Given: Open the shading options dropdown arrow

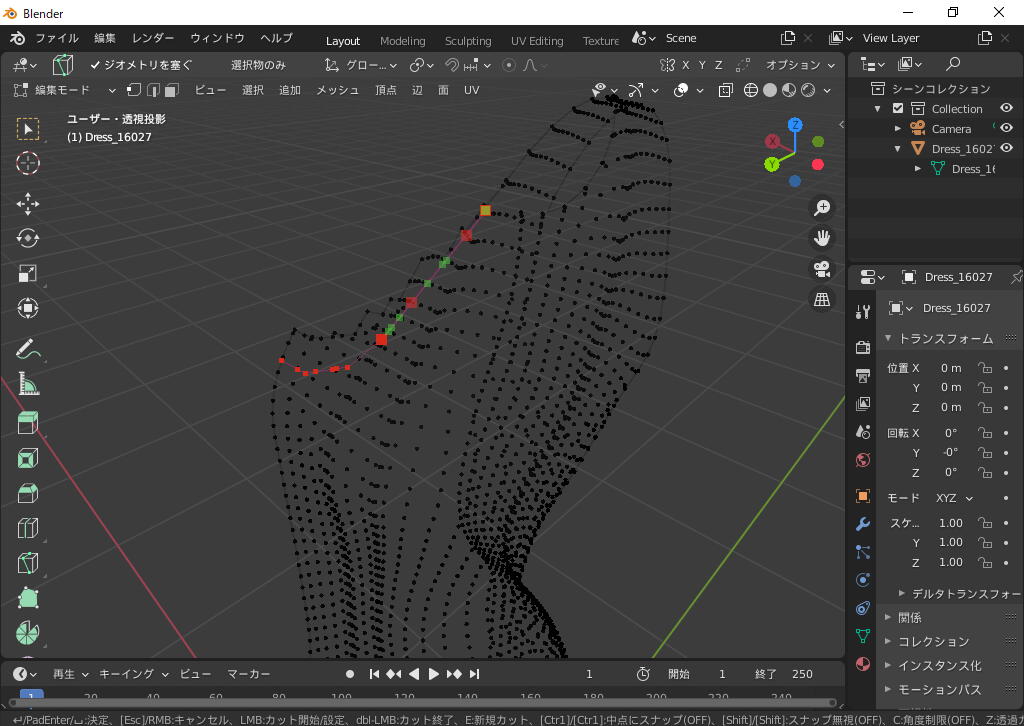Looking at the screenshot, I should pyautogui.click(x=827, y=90).
